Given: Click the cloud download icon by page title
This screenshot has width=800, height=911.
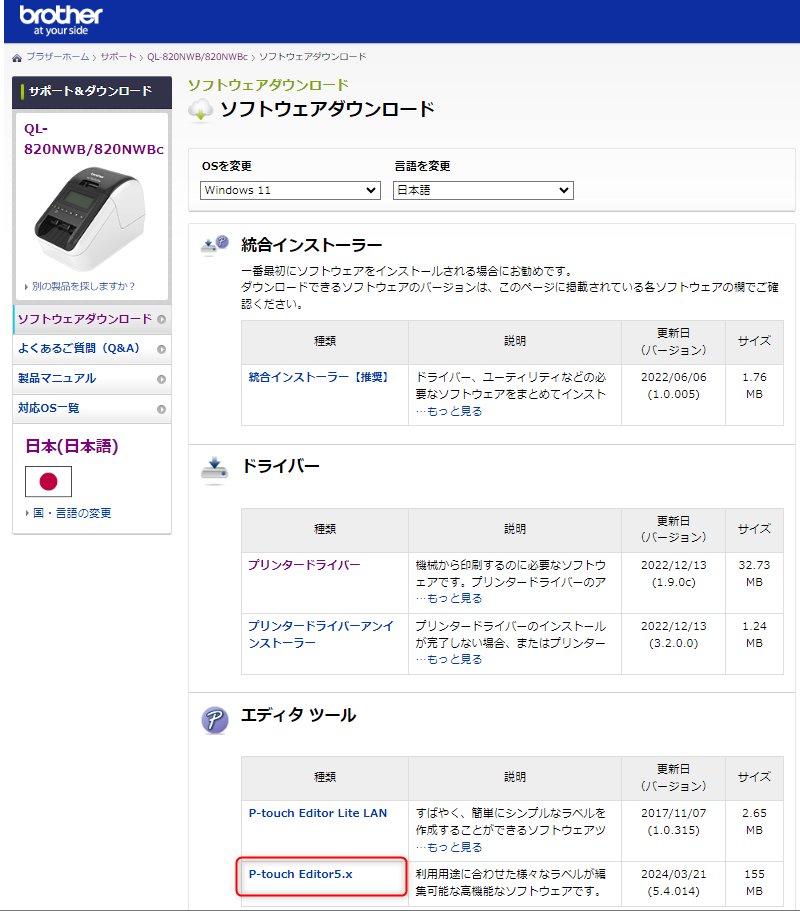Looking at the screenshot, I should pyautogui.click(x=201, y=110).
